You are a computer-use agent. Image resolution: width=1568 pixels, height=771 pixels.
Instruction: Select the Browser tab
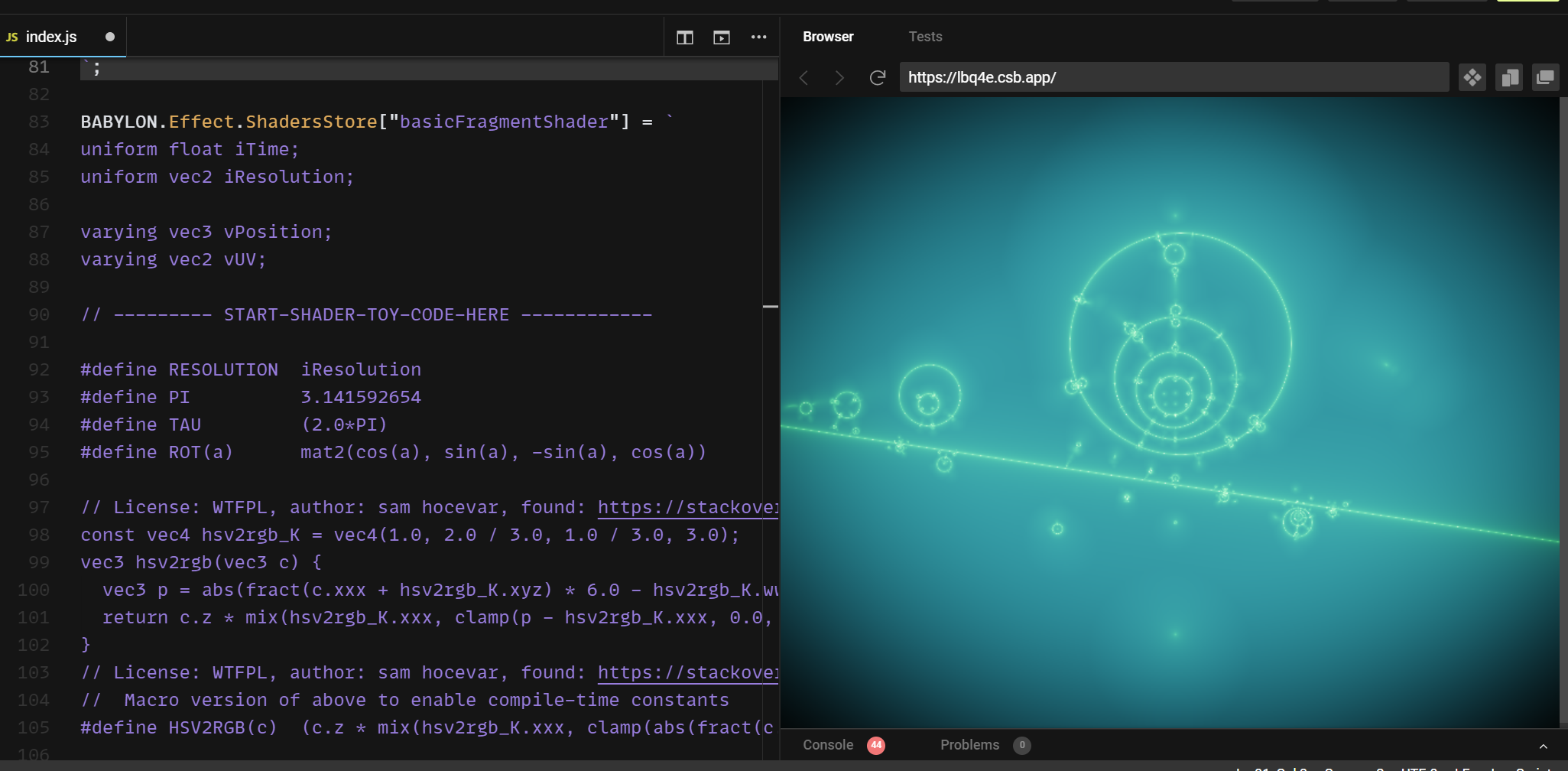tap(827, 36)
